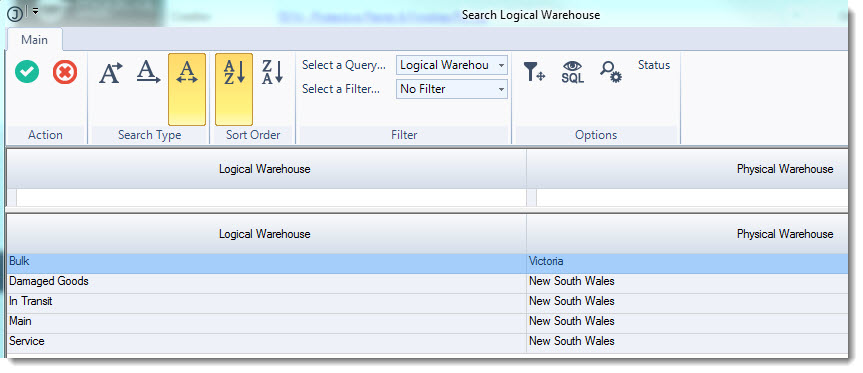Screen dimensions: 863x373
Task: Cancel search with the red X icon
Action: coord(65,72)
